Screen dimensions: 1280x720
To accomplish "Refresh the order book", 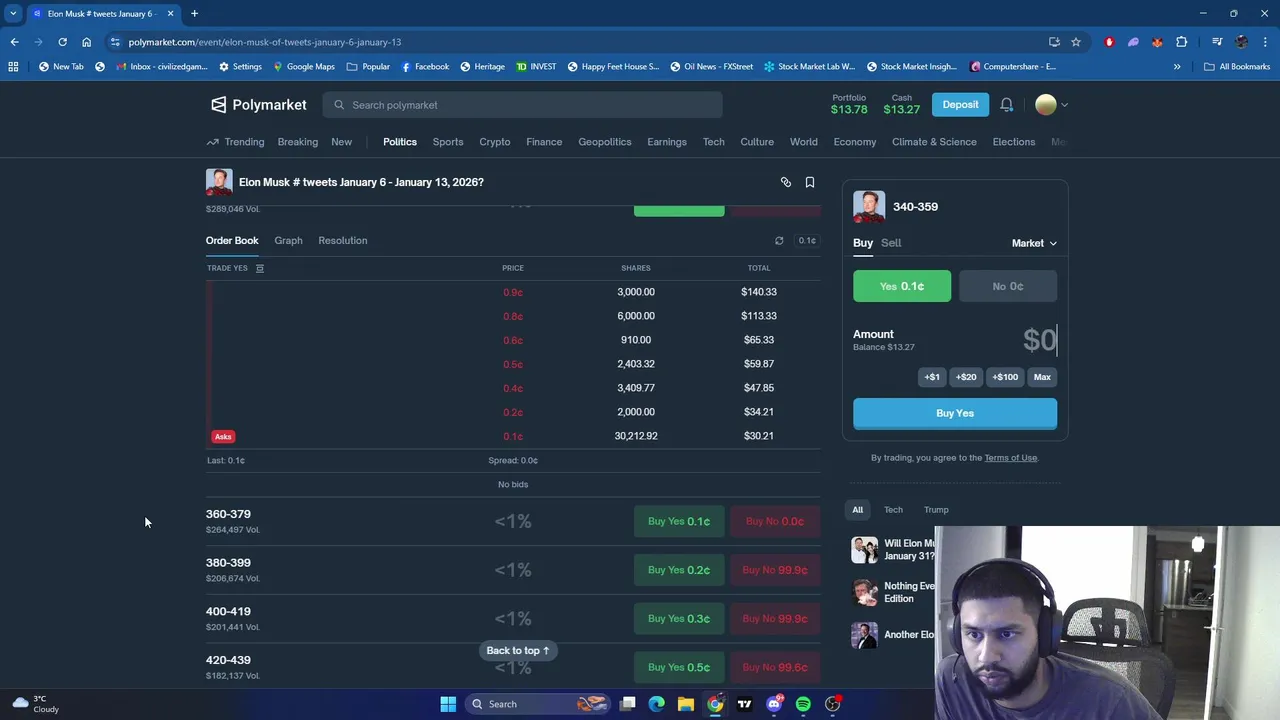I will point(779,240).
